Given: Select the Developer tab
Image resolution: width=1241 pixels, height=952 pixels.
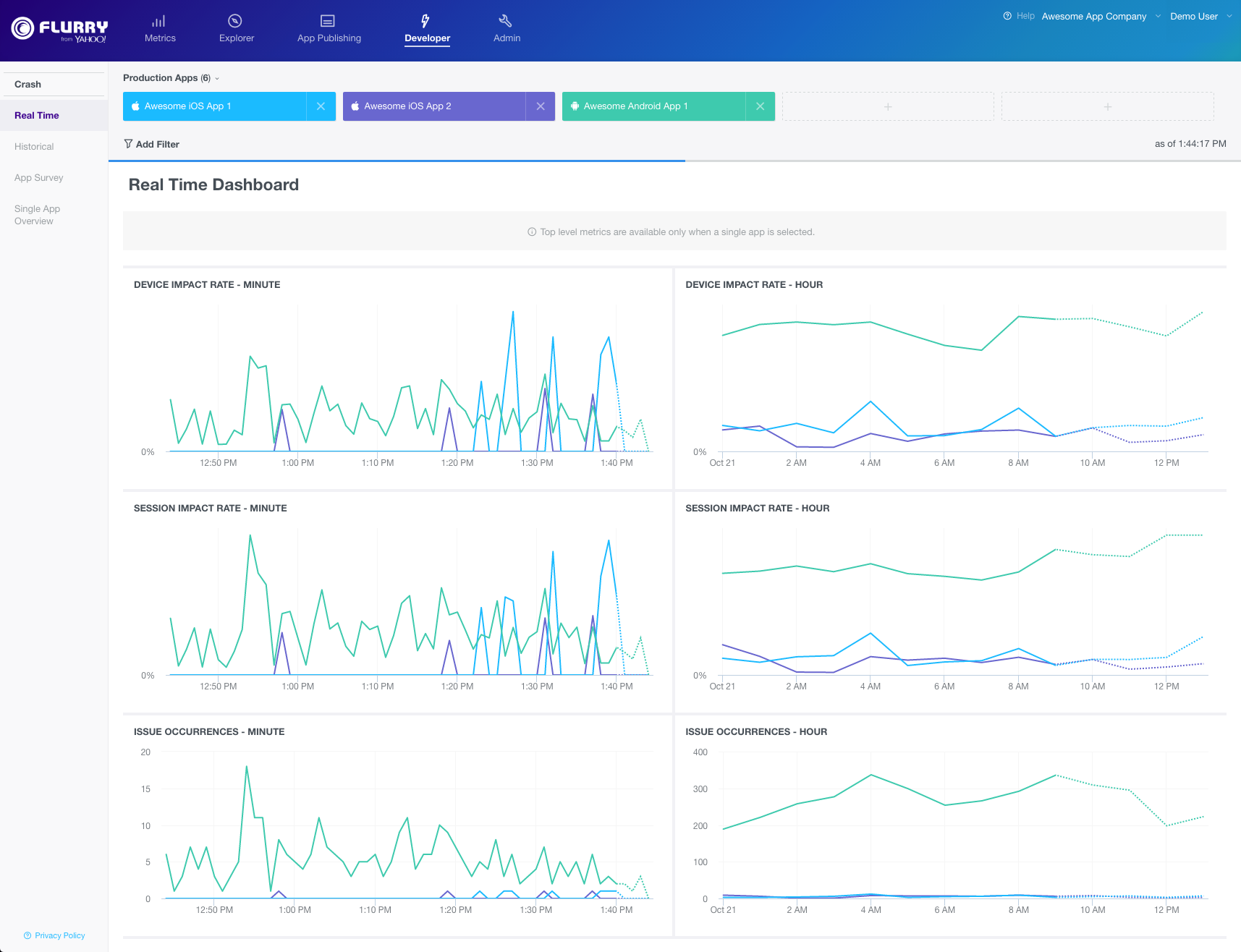Looking at the screenshot, I should coord(427,30).
